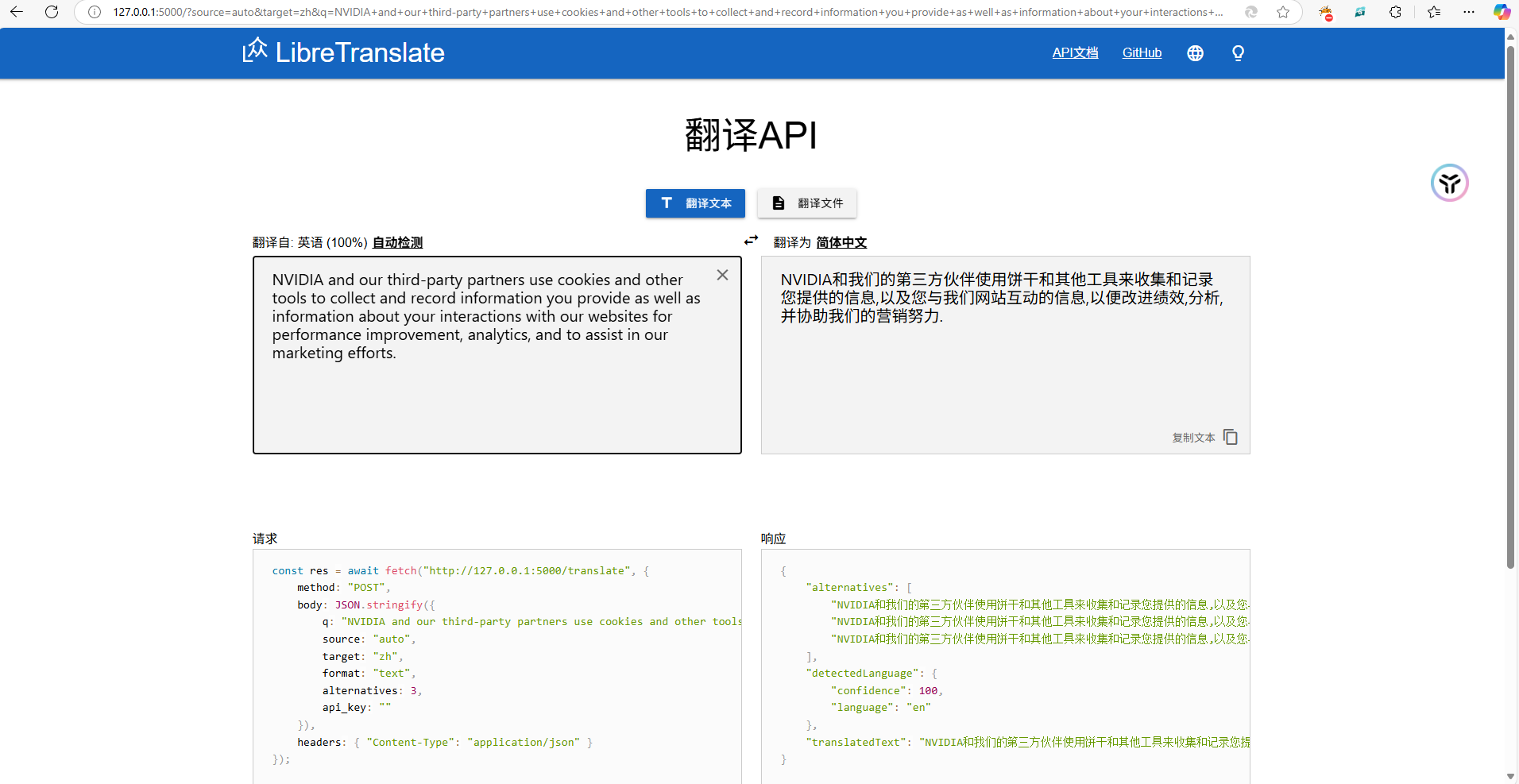1519x784 pixels.
Task: Open the 简体中文 target language selector
Action: pos(841,242)
